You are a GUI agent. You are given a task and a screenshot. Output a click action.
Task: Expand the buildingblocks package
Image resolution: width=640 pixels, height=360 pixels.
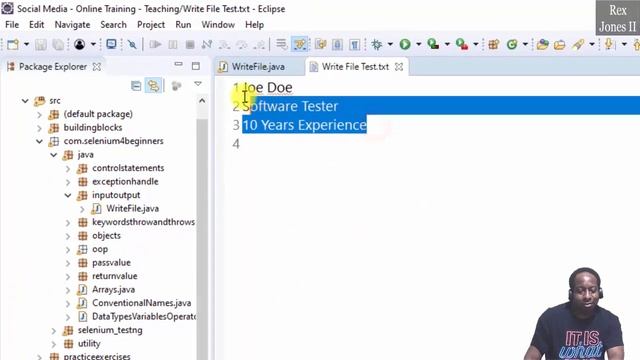(x=40, y=128)
